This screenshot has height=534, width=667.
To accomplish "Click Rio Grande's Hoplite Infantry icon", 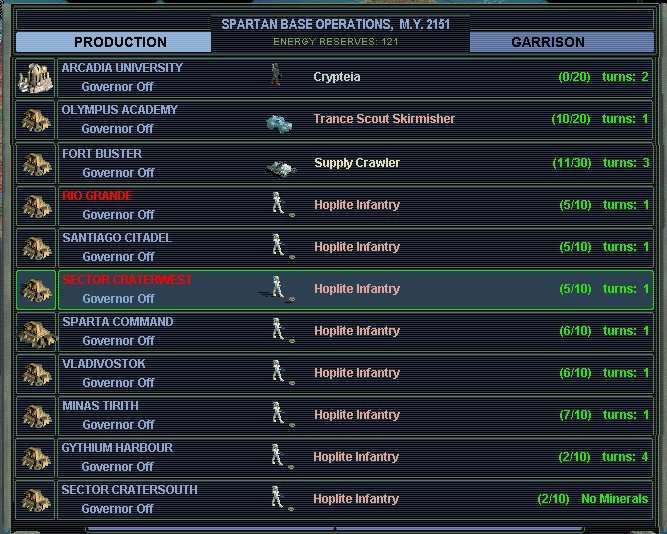I will point(280,205).
